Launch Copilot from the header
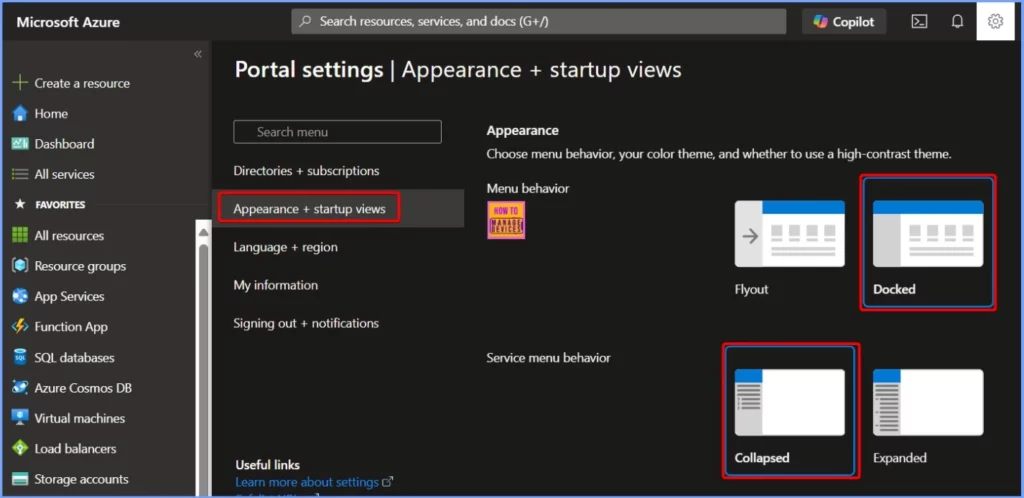 coord(844,22)
